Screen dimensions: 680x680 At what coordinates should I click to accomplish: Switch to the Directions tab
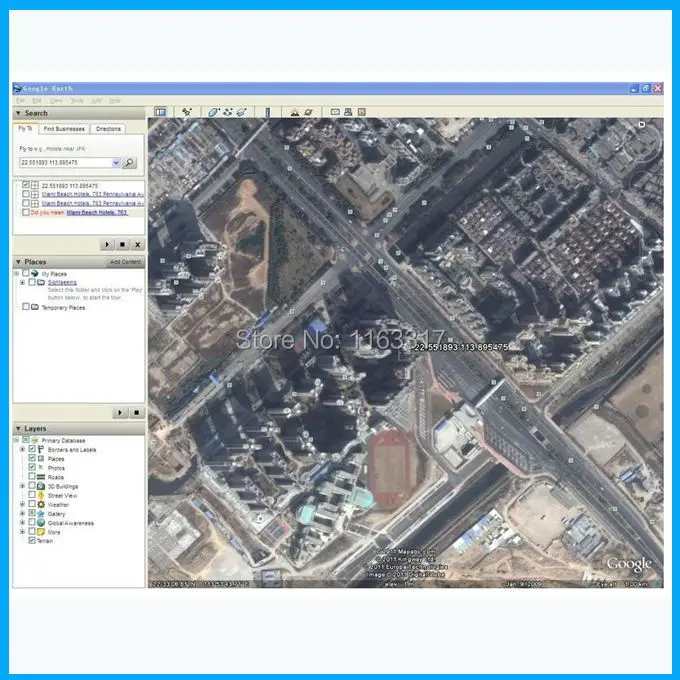(x=108, y=129)
